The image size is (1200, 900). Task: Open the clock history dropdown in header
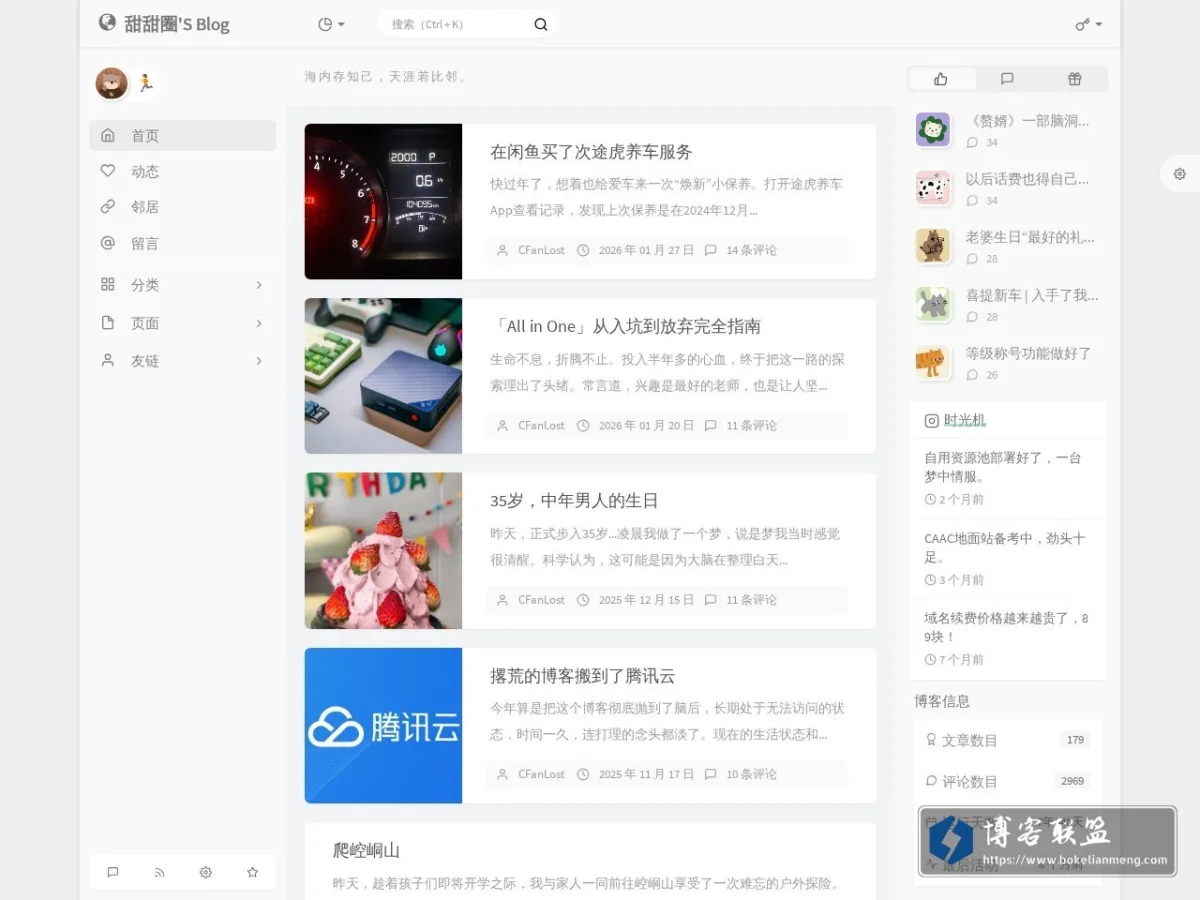tap(331, 24)
